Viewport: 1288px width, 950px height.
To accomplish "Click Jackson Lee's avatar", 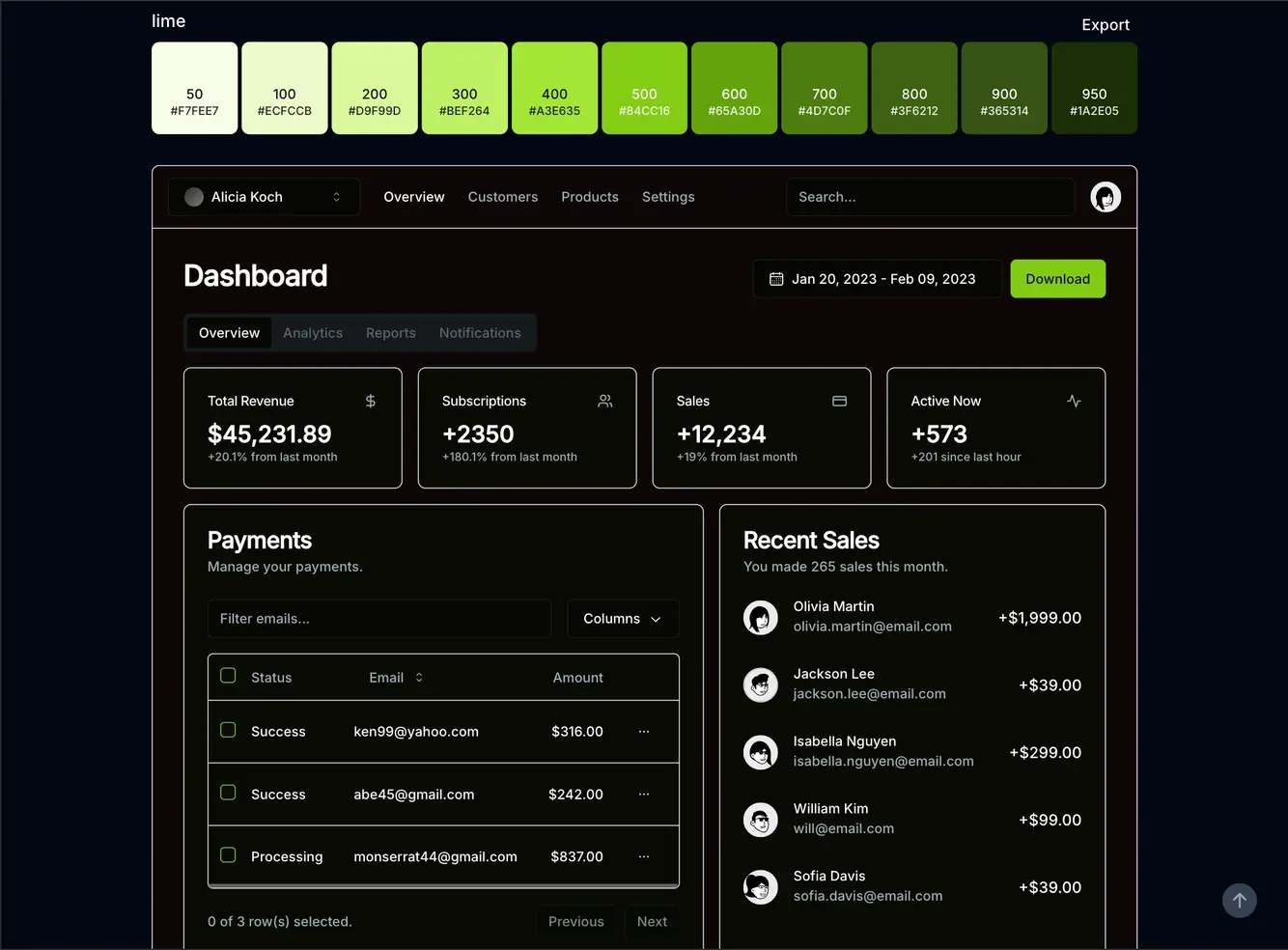I will (761, 685).
